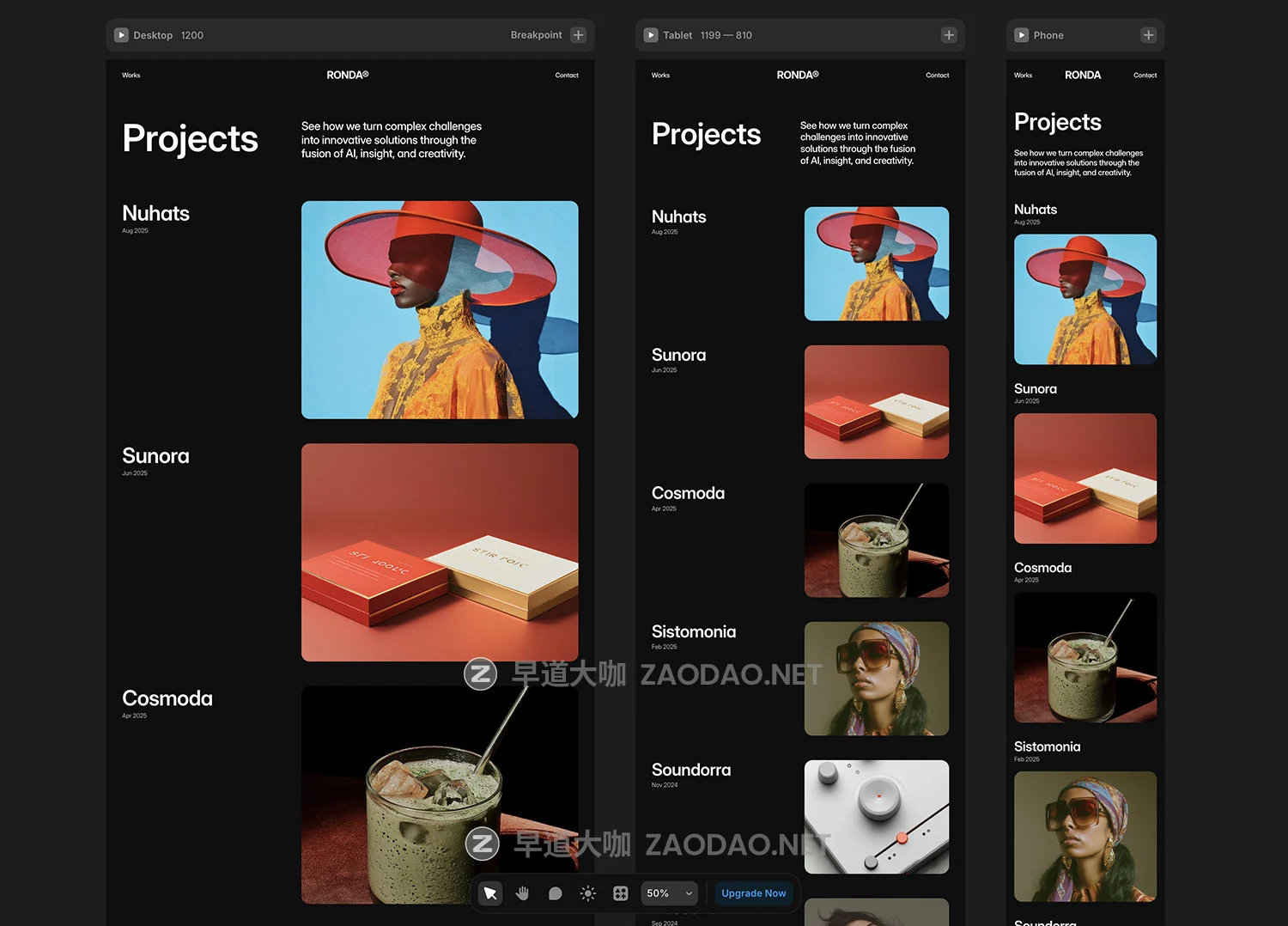Viewport: 1288px width, 926px height.
Task: Click Sunora title in Phone frame
Action: [x=1036, y=389]
